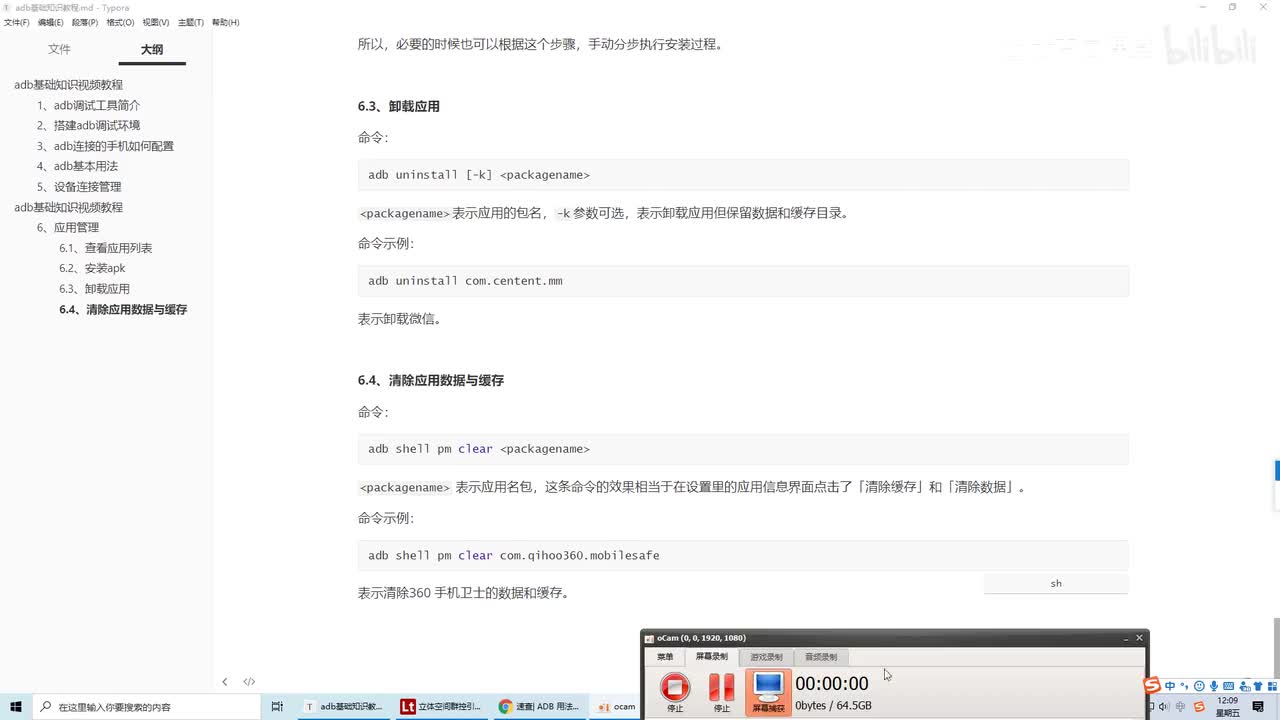Click the 6.3、卸载应用 heading in document
Screen dimensions: 1280x720
click(399, 106)
